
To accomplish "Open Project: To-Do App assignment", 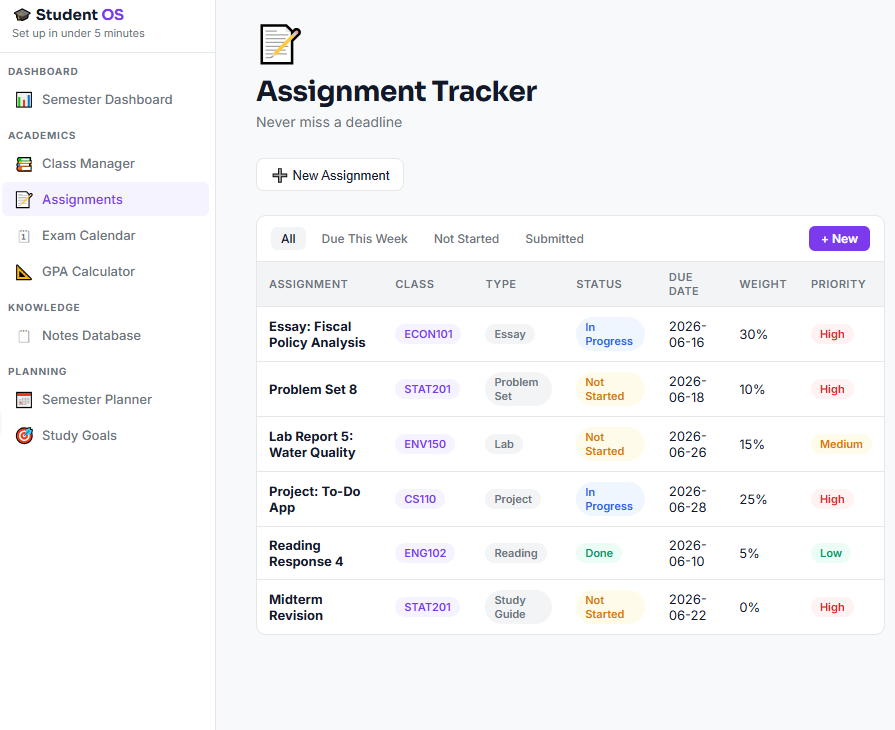I will click(x=315, y=499).
